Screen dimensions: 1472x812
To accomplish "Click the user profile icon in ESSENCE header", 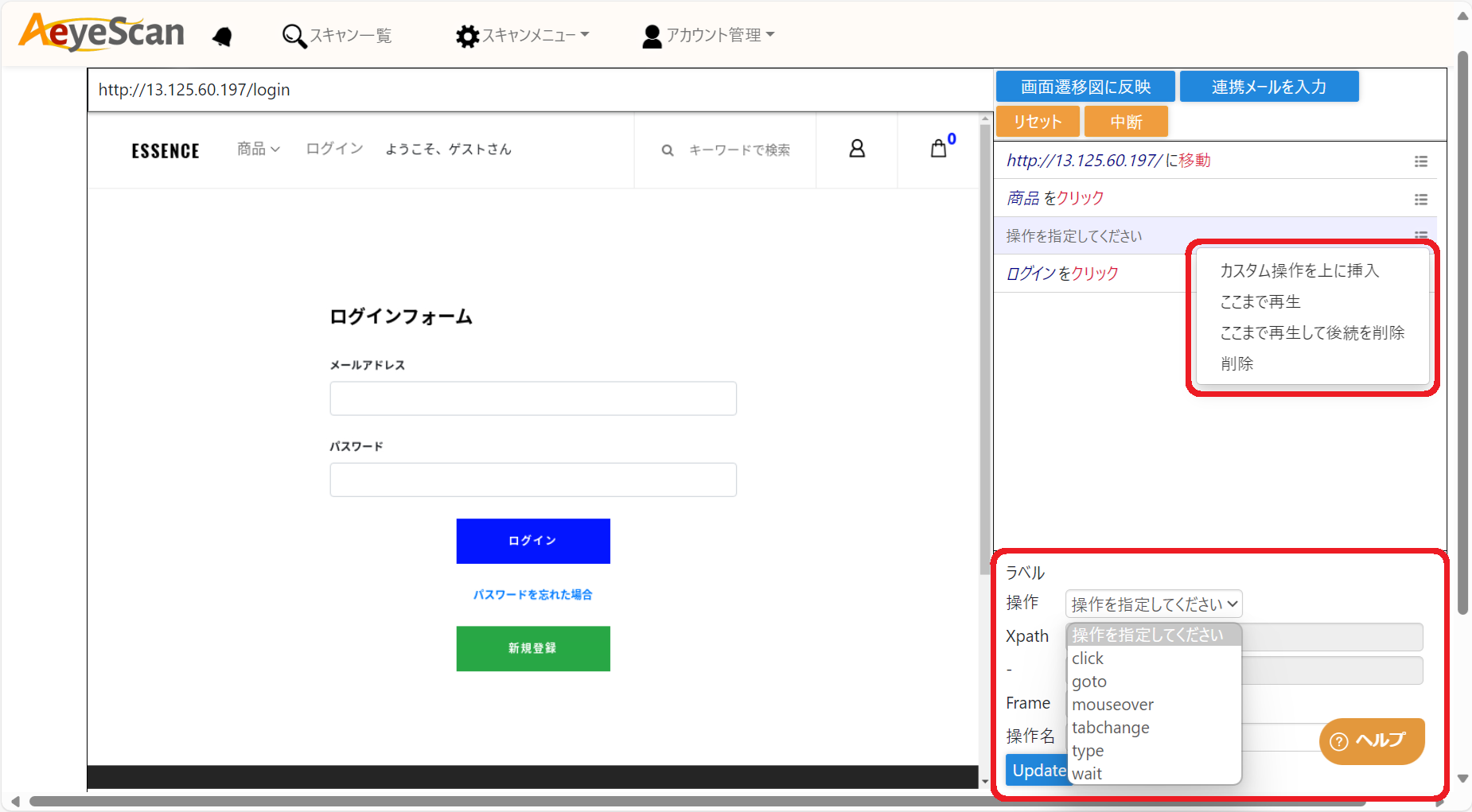I will pos(857,149).
